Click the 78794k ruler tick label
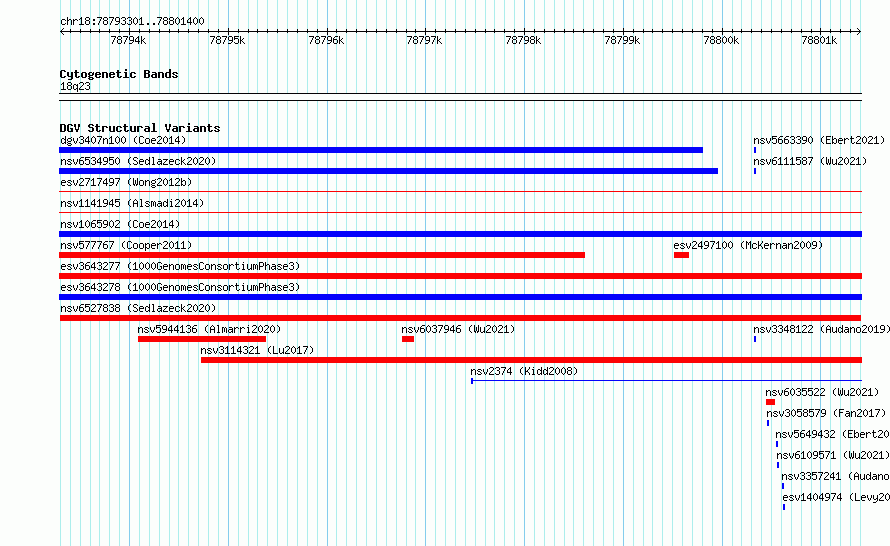 (x=128, y=40)
